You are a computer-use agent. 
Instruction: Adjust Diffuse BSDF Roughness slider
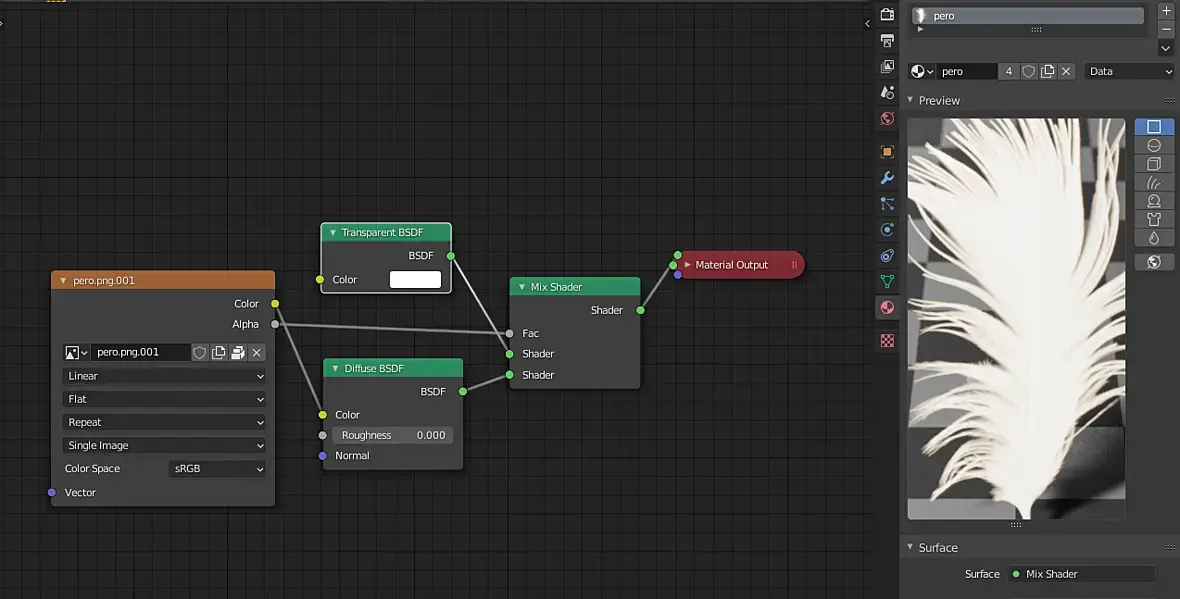[x=393, y=435]
